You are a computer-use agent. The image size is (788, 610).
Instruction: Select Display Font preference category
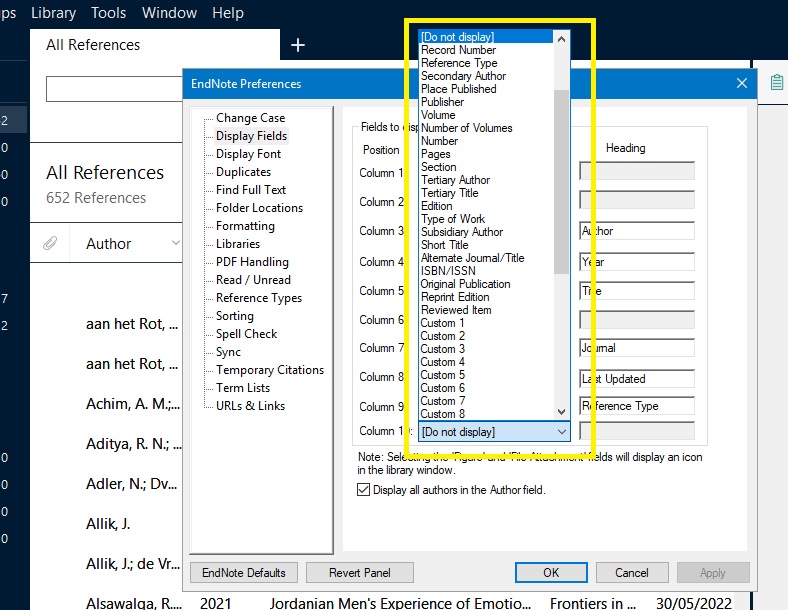(248, 154)
